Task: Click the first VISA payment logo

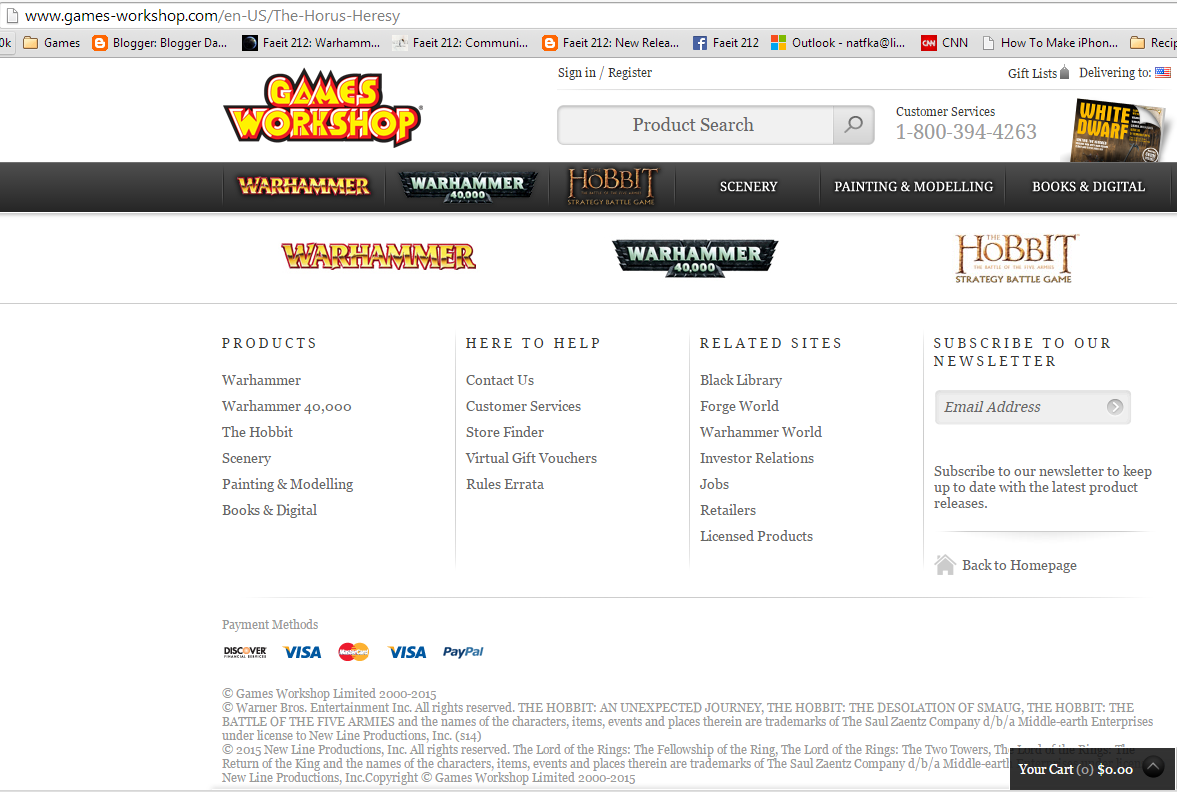Action: pos(302,652)
